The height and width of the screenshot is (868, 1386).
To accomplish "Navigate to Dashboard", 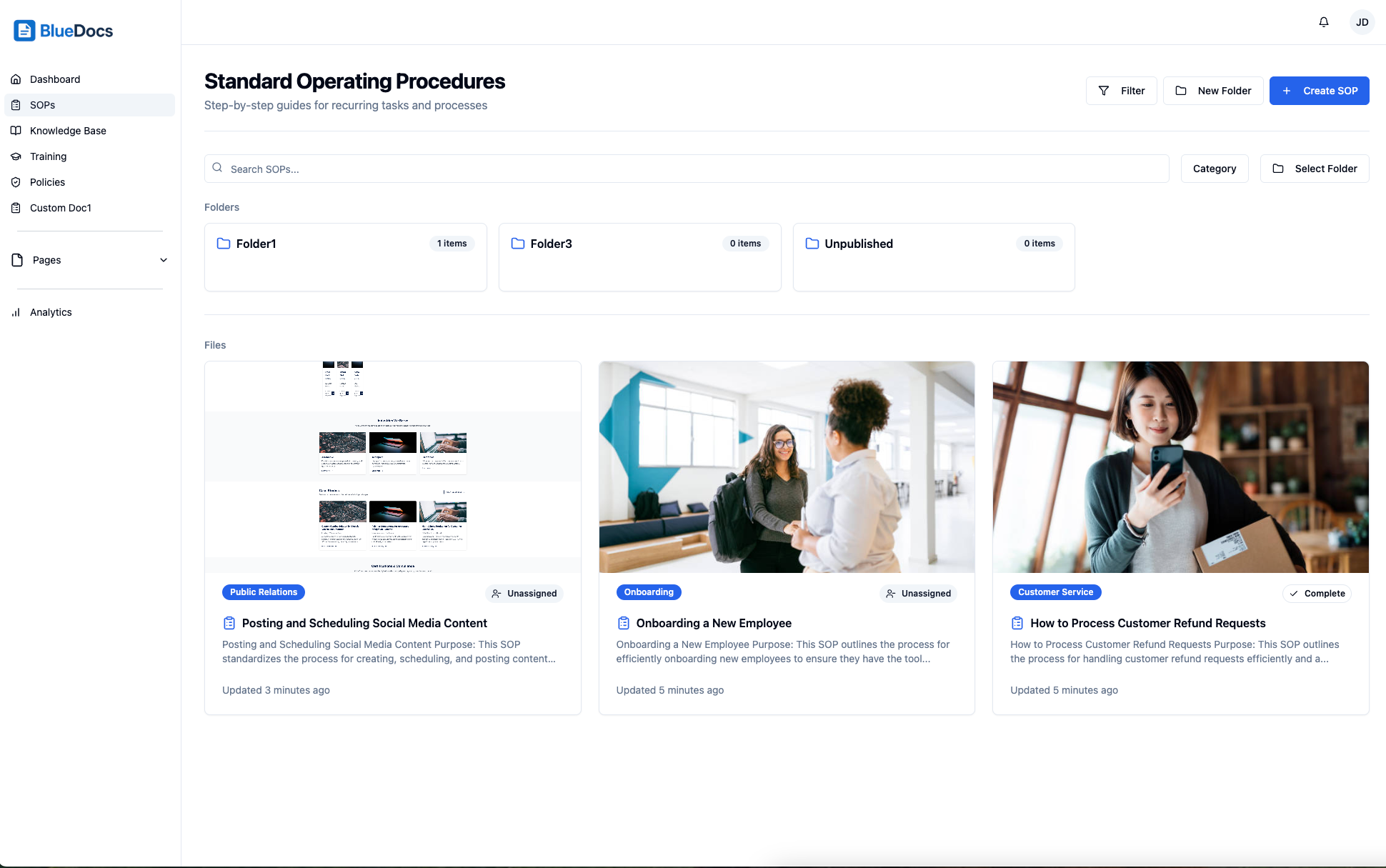I will [55, 79].
